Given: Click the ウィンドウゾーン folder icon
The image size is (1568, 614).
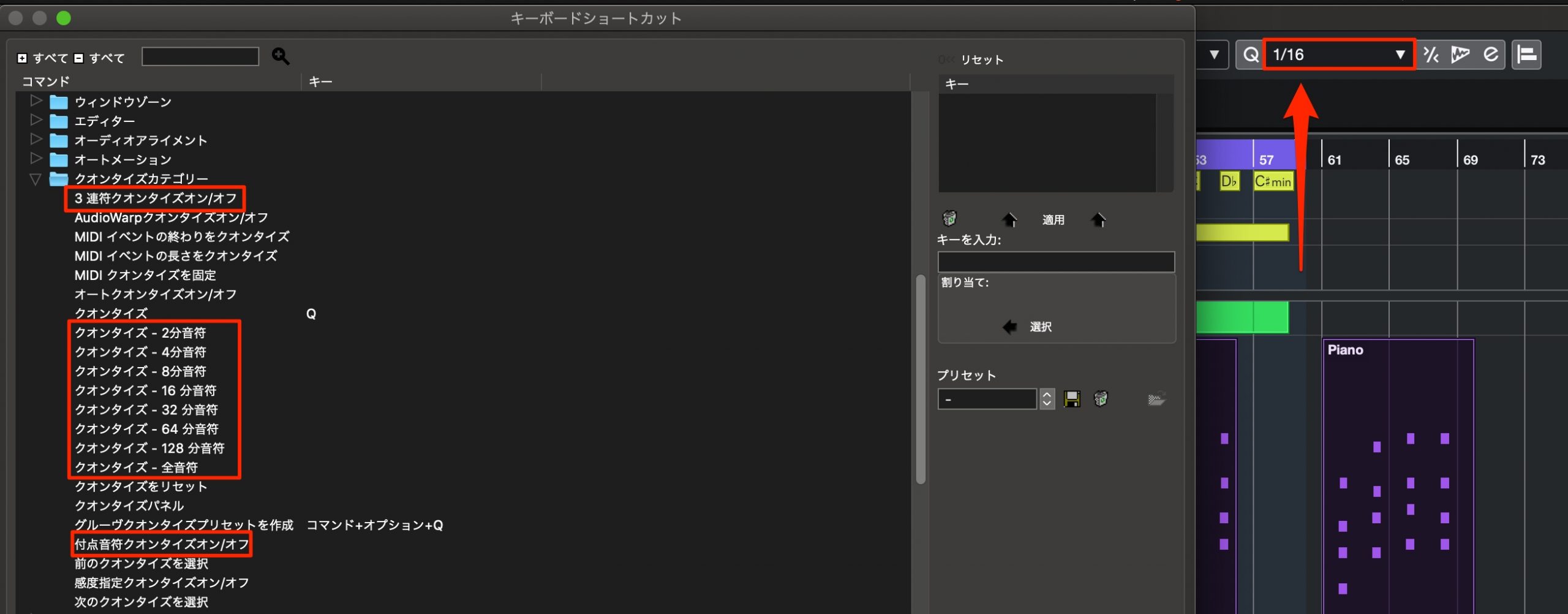Looking at the screenshot, I should [x=59, y=102].
